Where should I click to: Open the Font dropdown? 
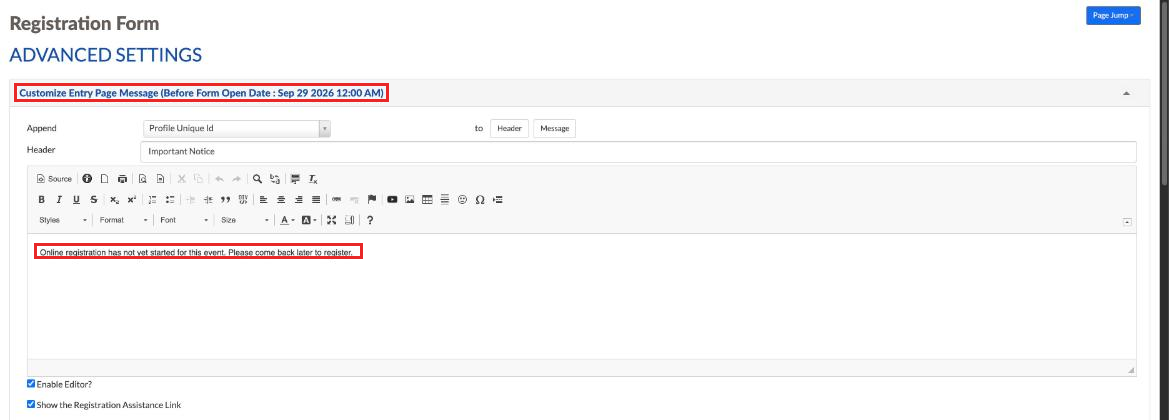click(x=184, y=220)
